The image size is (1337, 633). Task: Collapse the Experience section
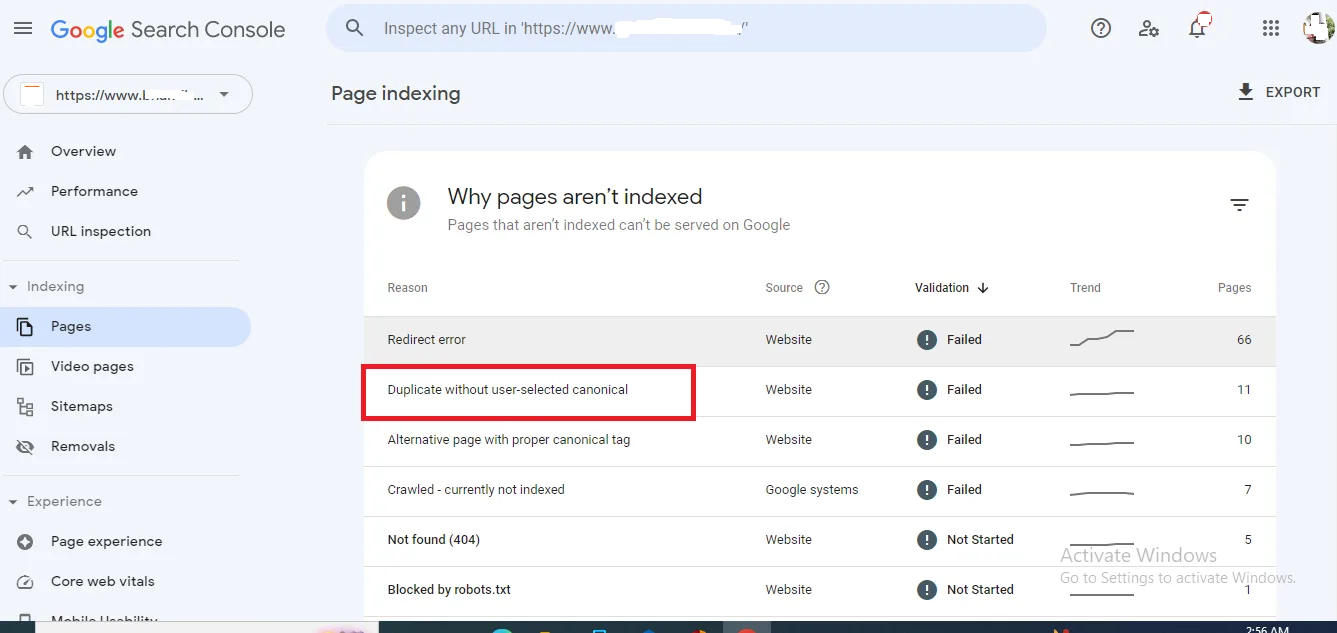coord(13,502)
